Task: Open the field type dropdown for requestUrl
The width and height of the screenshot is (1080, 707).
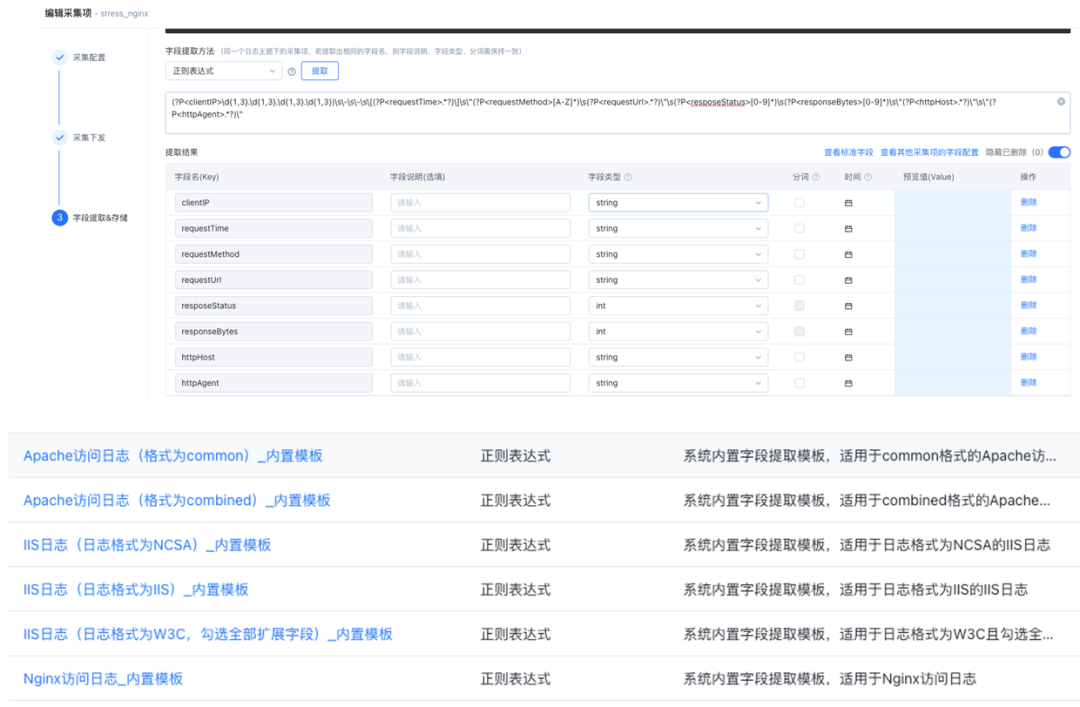Action: [678, 280]
